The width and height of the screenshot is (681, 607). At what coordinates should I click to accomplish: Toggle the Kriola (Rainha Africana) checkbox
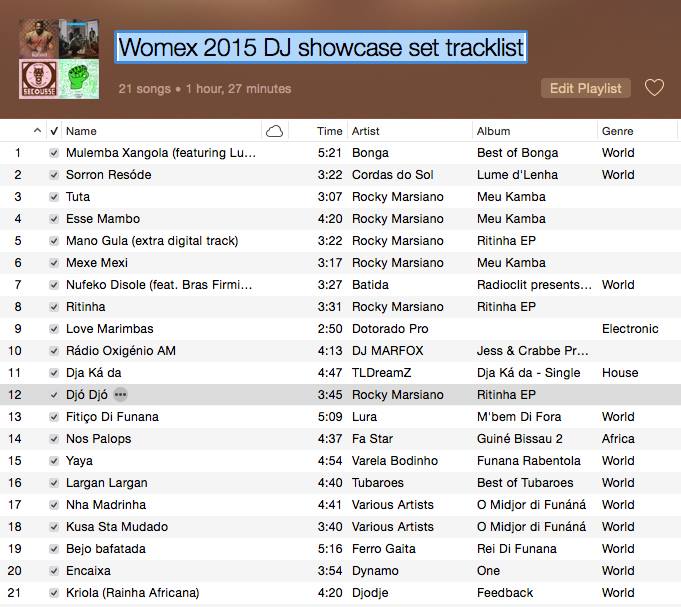pos(54,593)
